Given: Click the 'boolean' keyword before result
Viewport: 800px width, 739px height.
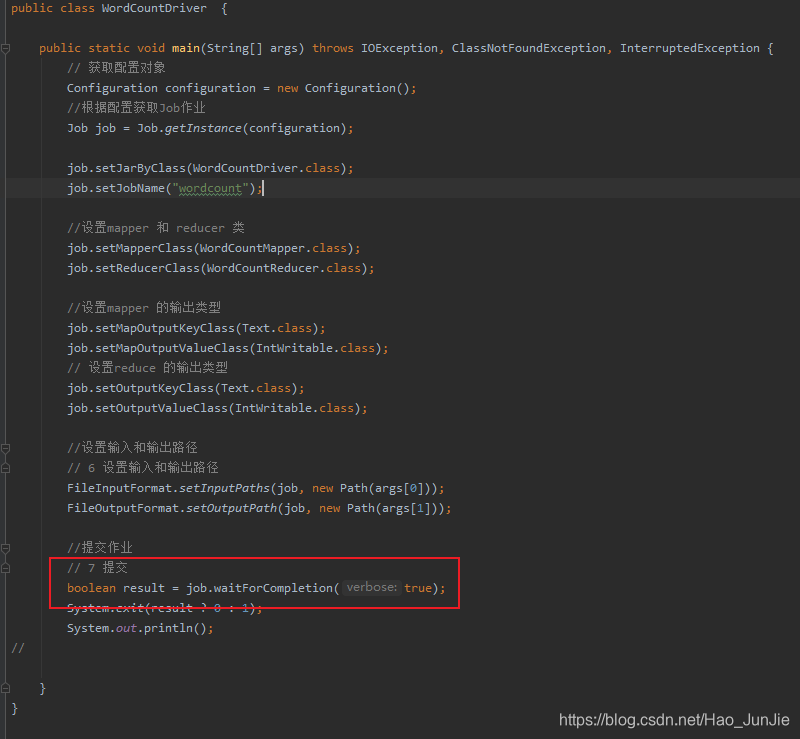Looking at the screenshot, I should pos(91,588).
